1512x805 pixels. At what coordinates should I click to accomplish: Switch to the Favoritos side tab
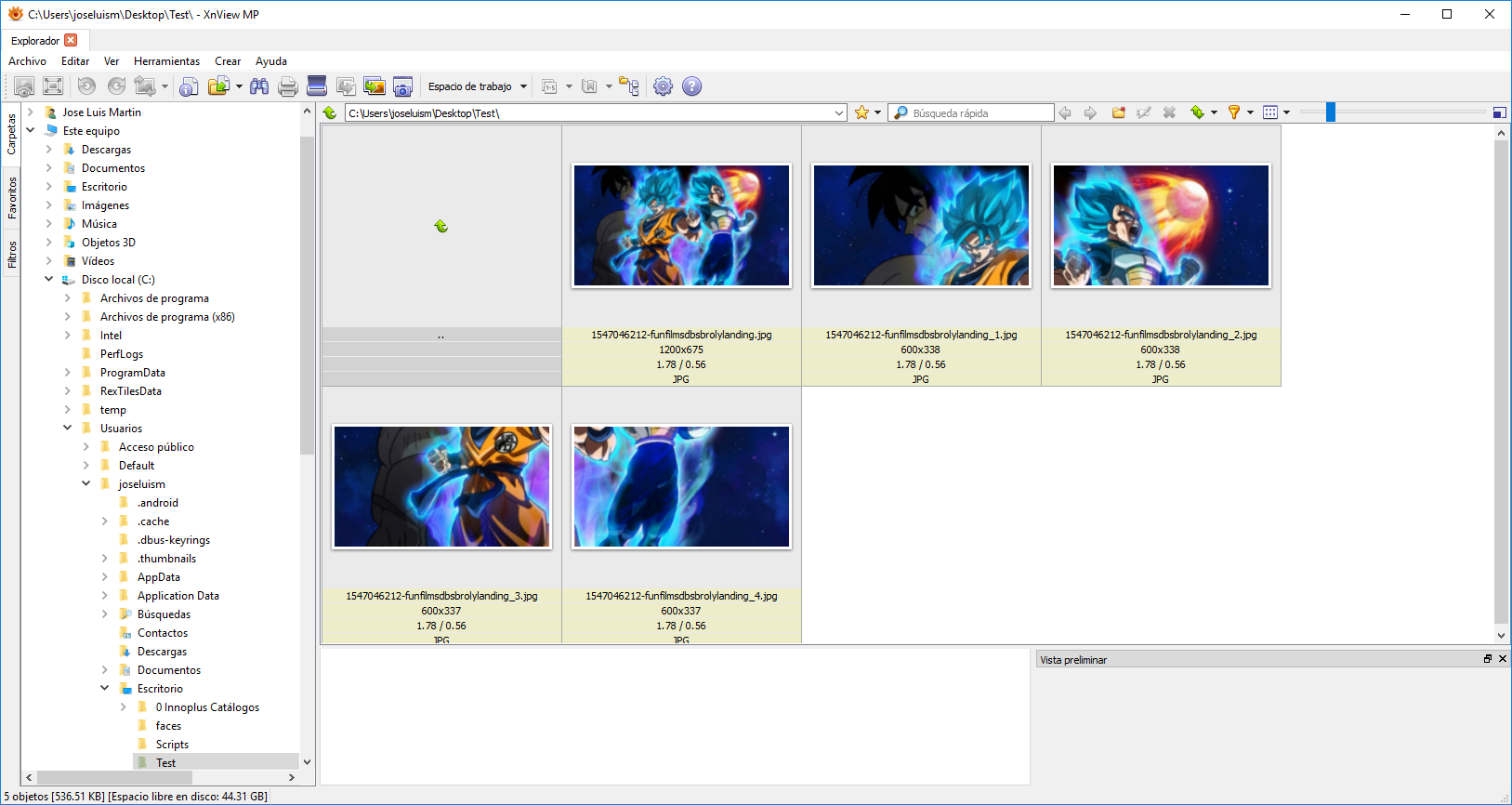[x=12, y=197]
